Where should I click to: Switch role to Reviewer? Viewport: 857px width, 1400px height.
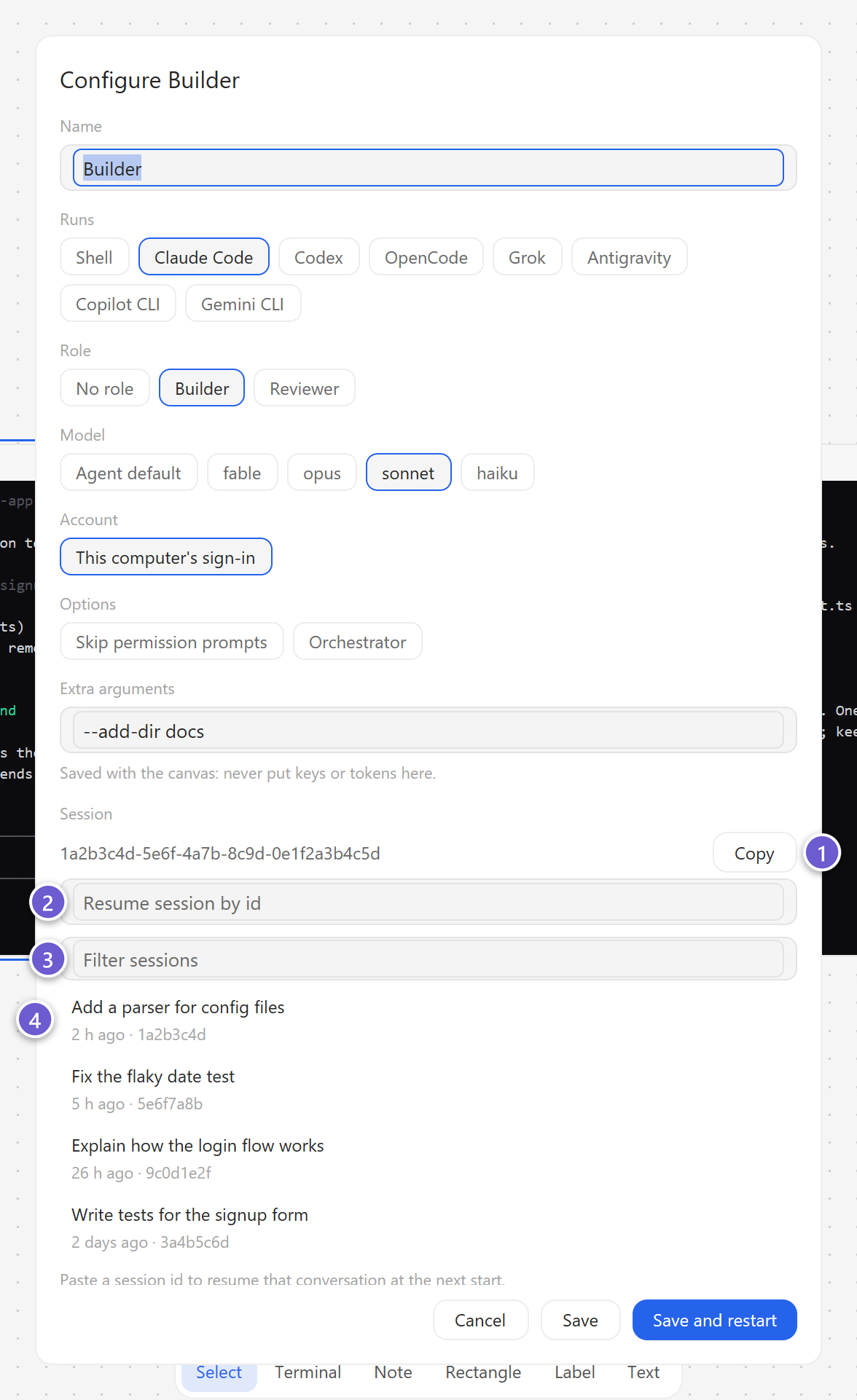(305, 388)
